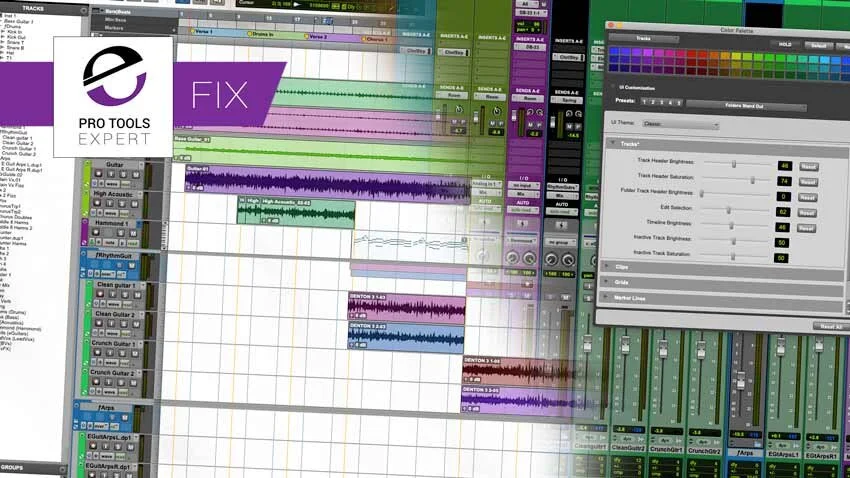
Task: Pick the yellow swatch in top palette row
Action: 736,55
